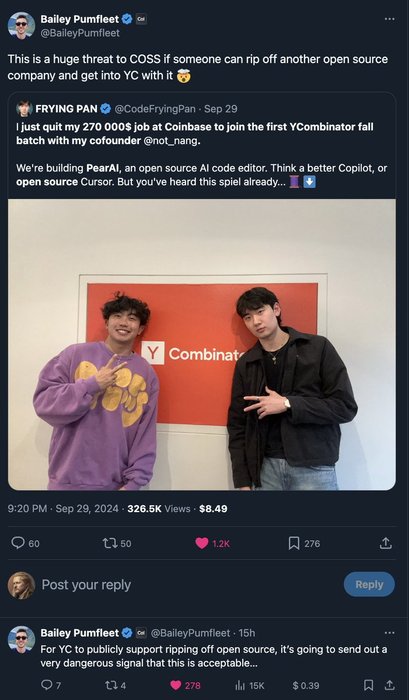Open more options menu on main tweet
This screenshot has width=409, height=700.
coord(389,19)
